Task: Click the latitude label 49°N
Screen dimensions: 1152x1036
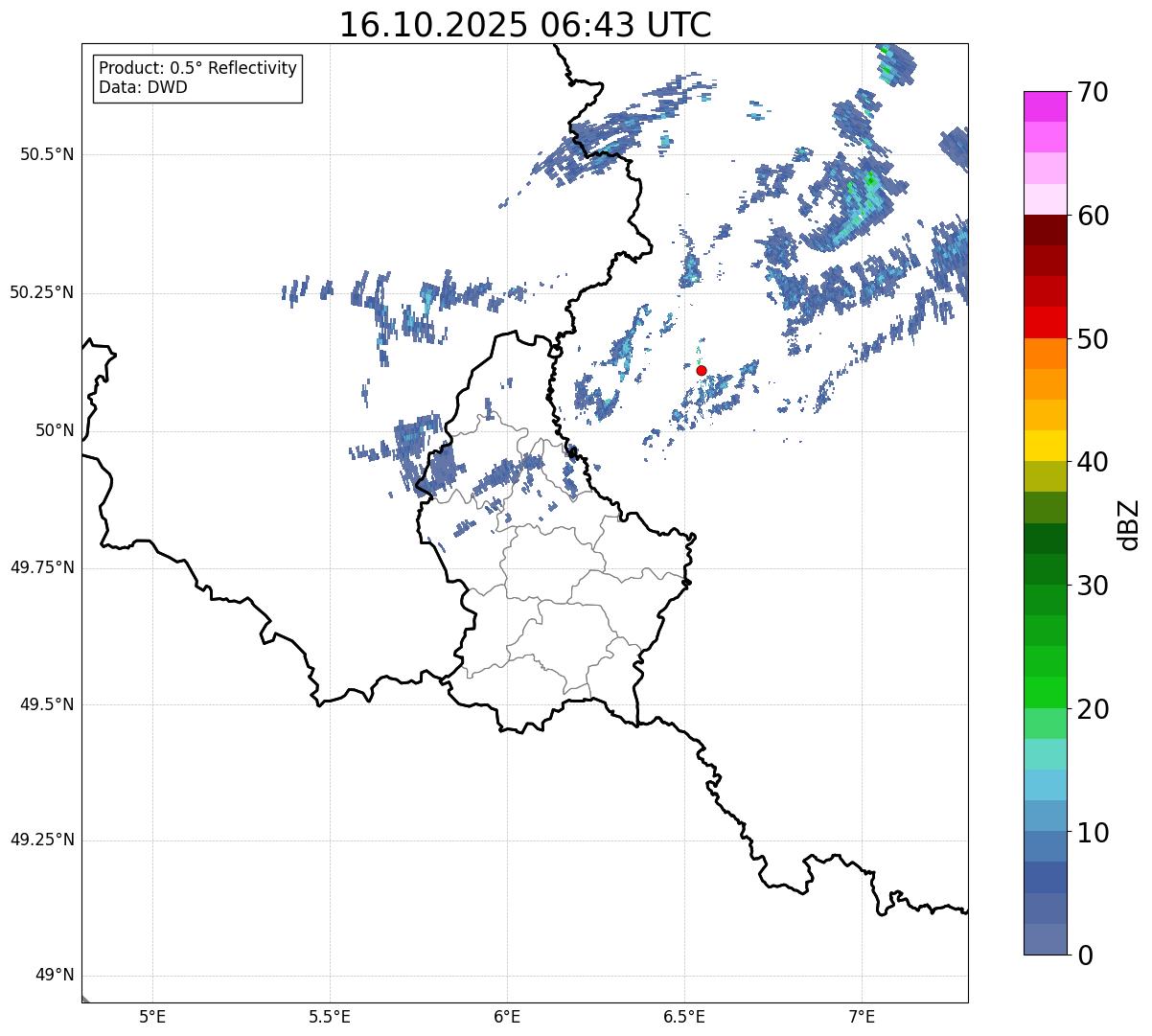Action: pyautogui.click(x=55, y=976)
